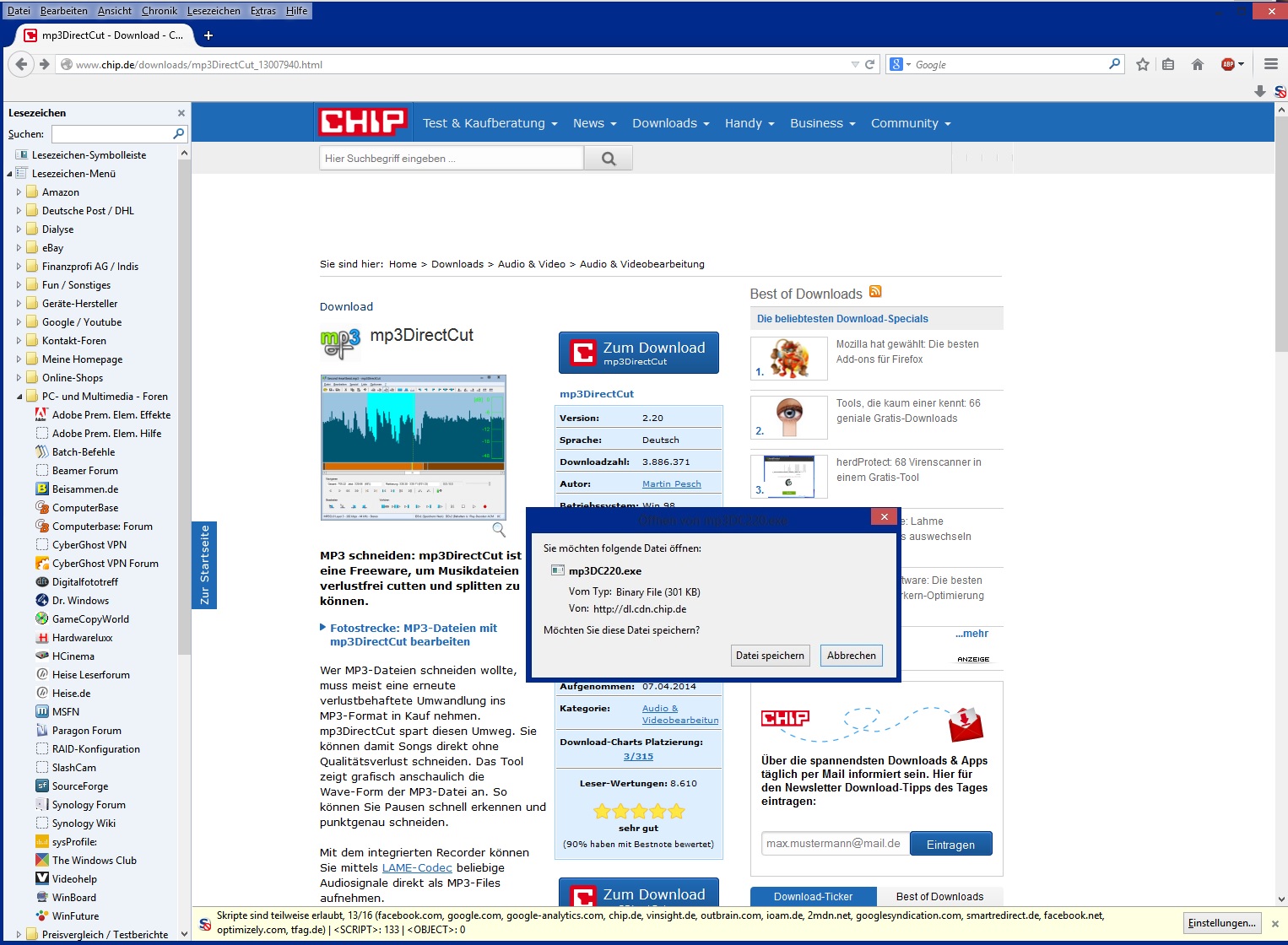Open the mp3DirectCut screenshot thumbnail
Screen dimensions: 1288x945
(x=414, y=447)
